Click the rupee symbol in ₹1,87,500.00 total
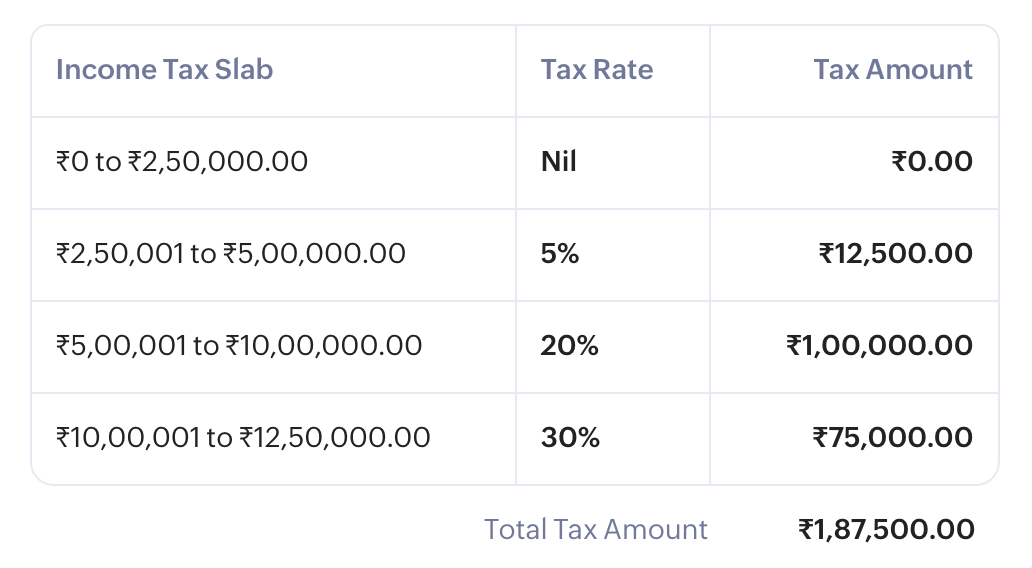Viewport: 1032px width, 568px height. 807,530
